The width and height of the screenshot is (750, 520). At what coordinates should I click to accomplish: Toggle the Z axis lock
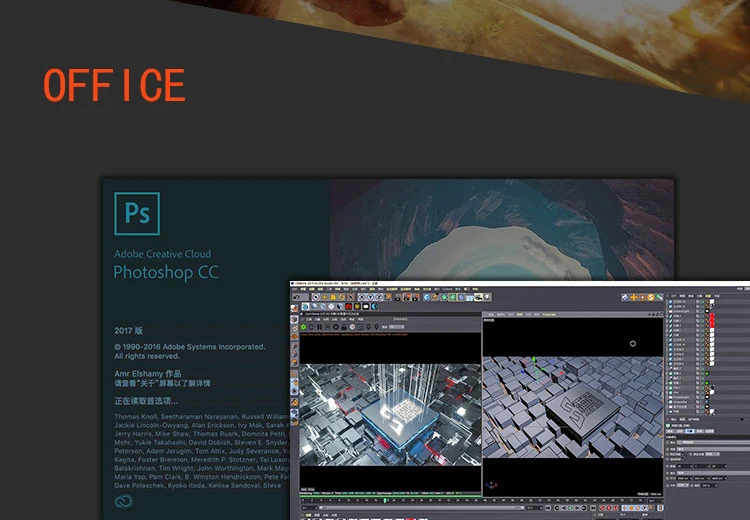[x=379, y=297]
